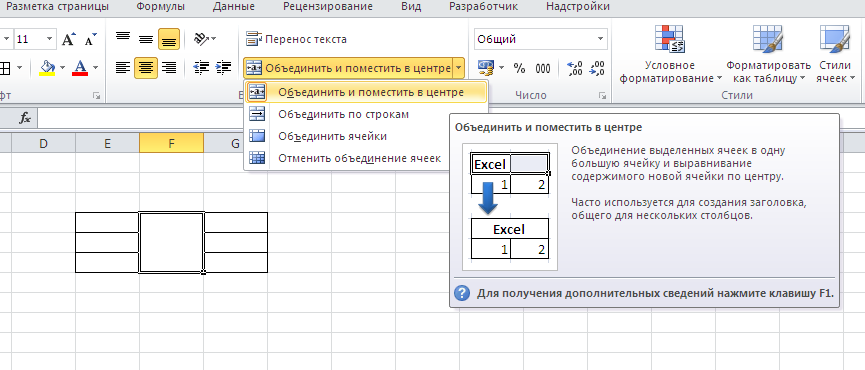Screen dimensions: 865x370
Task: Choose Объединить по строкам
Action: 366,114
